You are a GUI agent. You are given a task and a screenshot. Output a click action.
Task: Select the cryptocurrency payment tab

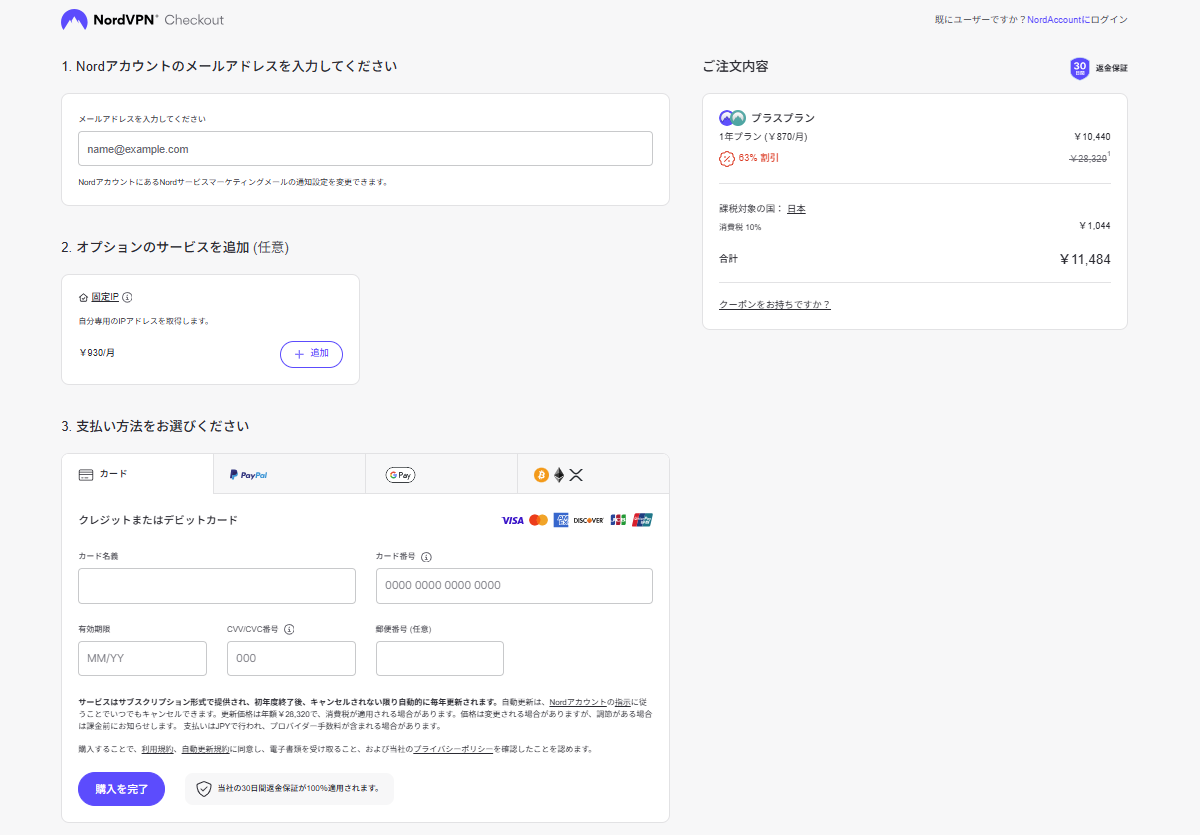coord(593,475)
